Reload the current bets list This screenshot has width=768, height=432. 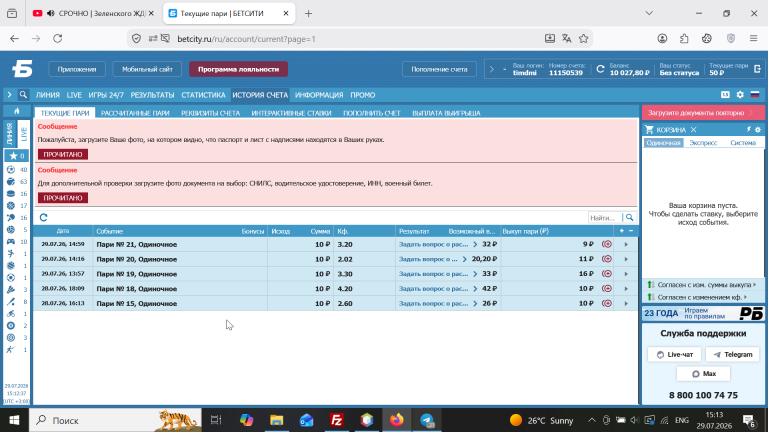(x=44, y=217)
